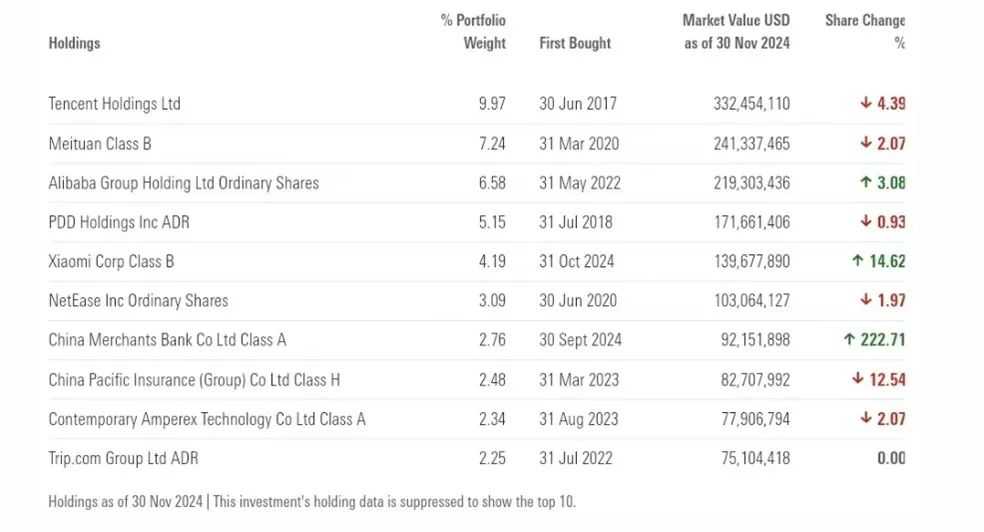The image size is (984, 532).
Task: Sort by the % Portfolio Weight header
Action: point(474,32)
